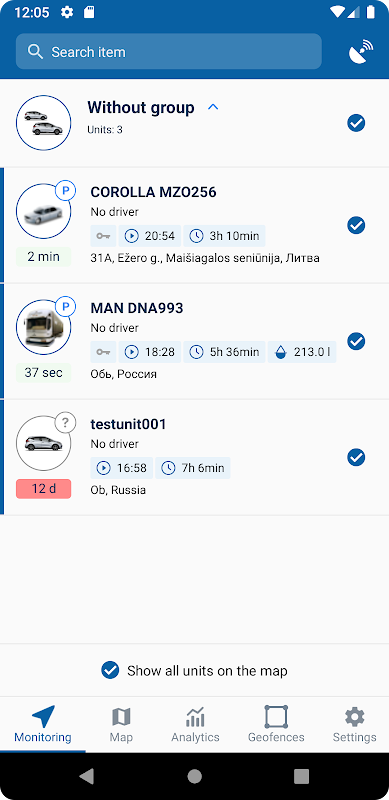Viewport: 389px width, 800px height.
Task: Tap the unknown status question mark on testunit001
Action: pos(65,422)
